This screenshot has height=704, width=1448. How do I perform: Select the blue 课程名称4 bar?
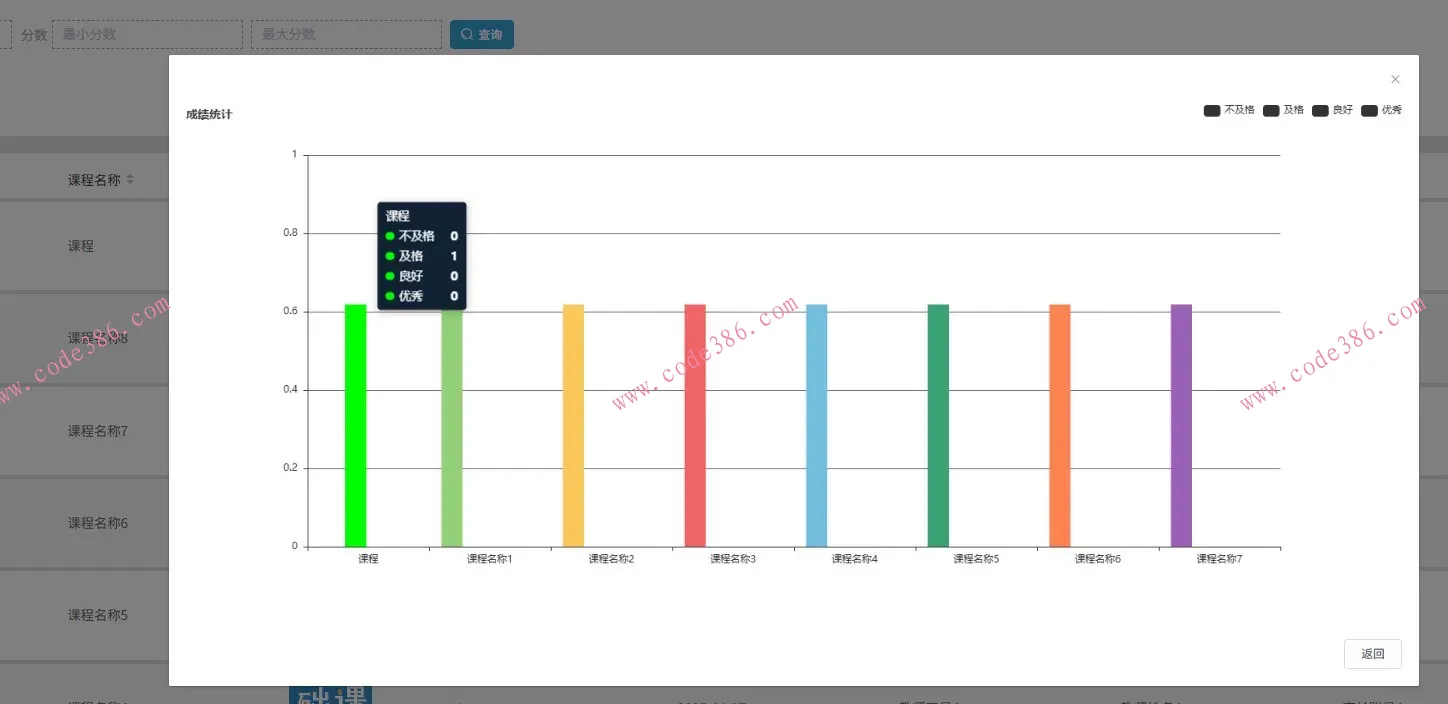click(817, 426)
